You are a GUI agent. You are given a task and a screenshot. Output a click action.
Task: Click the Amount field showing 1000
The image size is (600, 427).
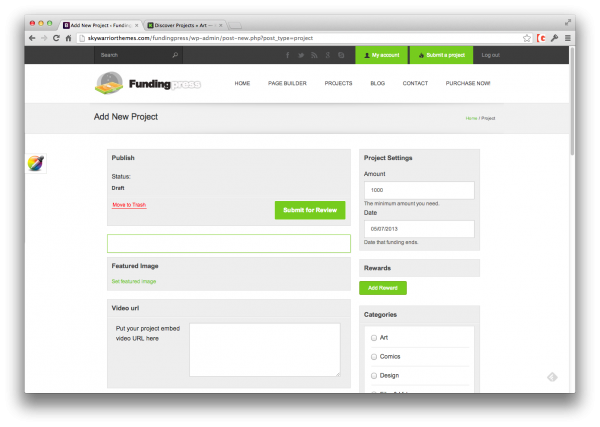[419, 190]
